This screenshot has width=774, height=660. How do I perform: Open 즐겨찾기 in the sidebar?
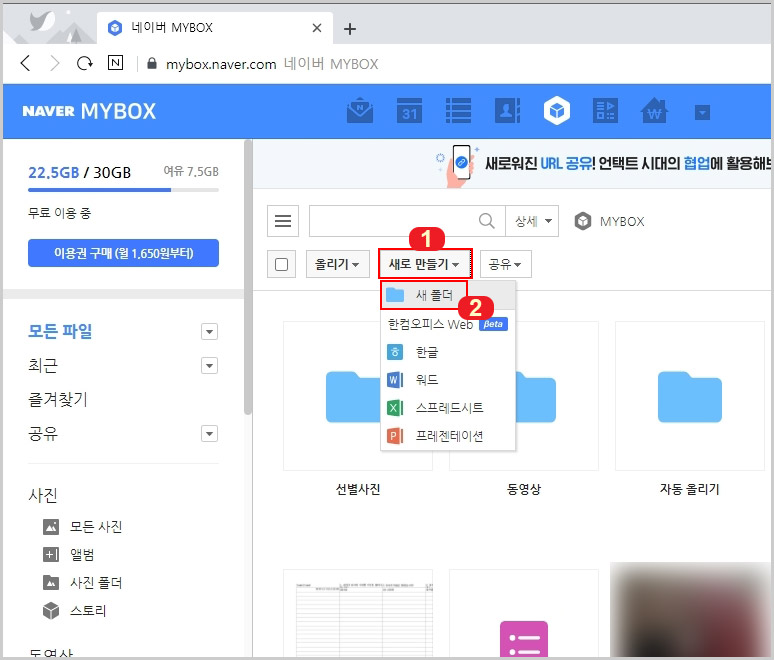pyautogui.click(x=58, y=399)
